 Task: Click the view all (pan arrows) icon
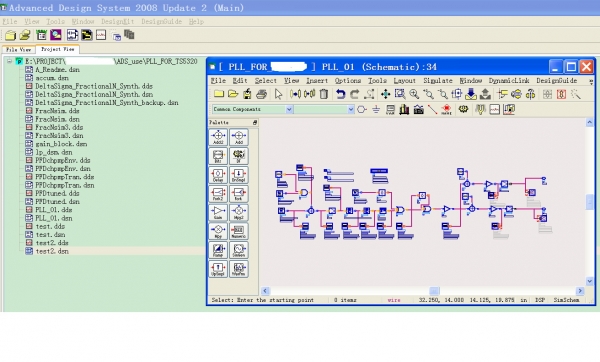[385, 94]
